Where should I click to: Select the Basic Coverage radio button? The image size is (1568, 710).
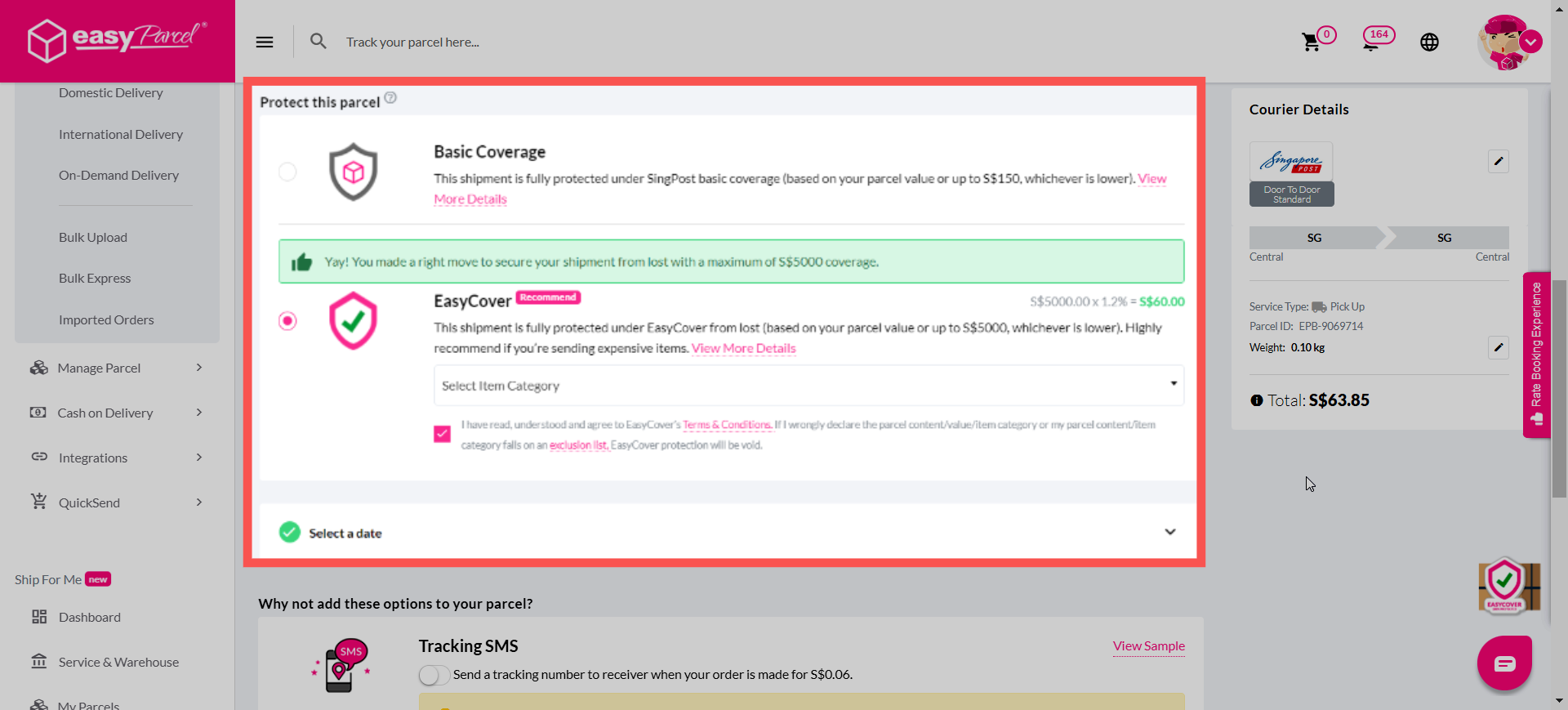[287, 172]
